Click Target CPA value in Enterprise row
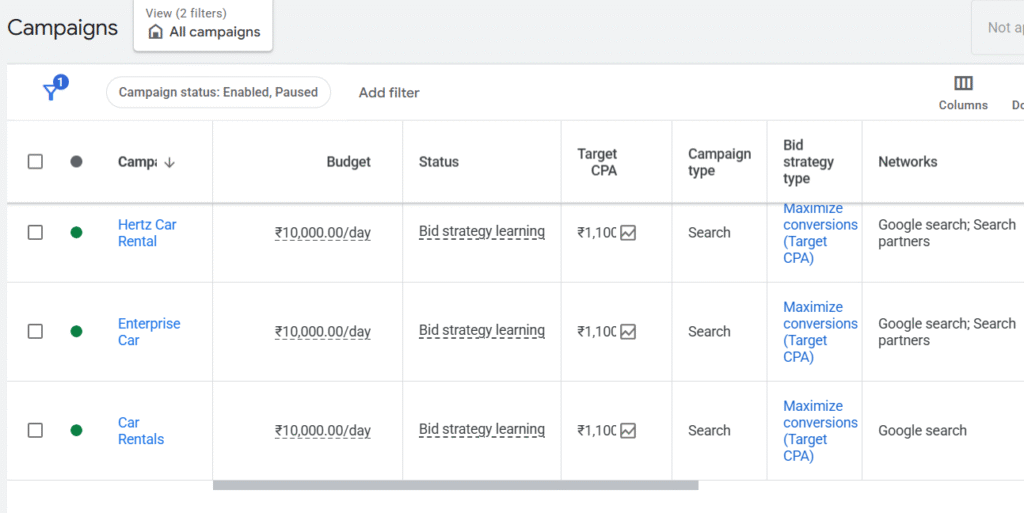Viewport: 1024px width, 513px height. tap(596, 332)
